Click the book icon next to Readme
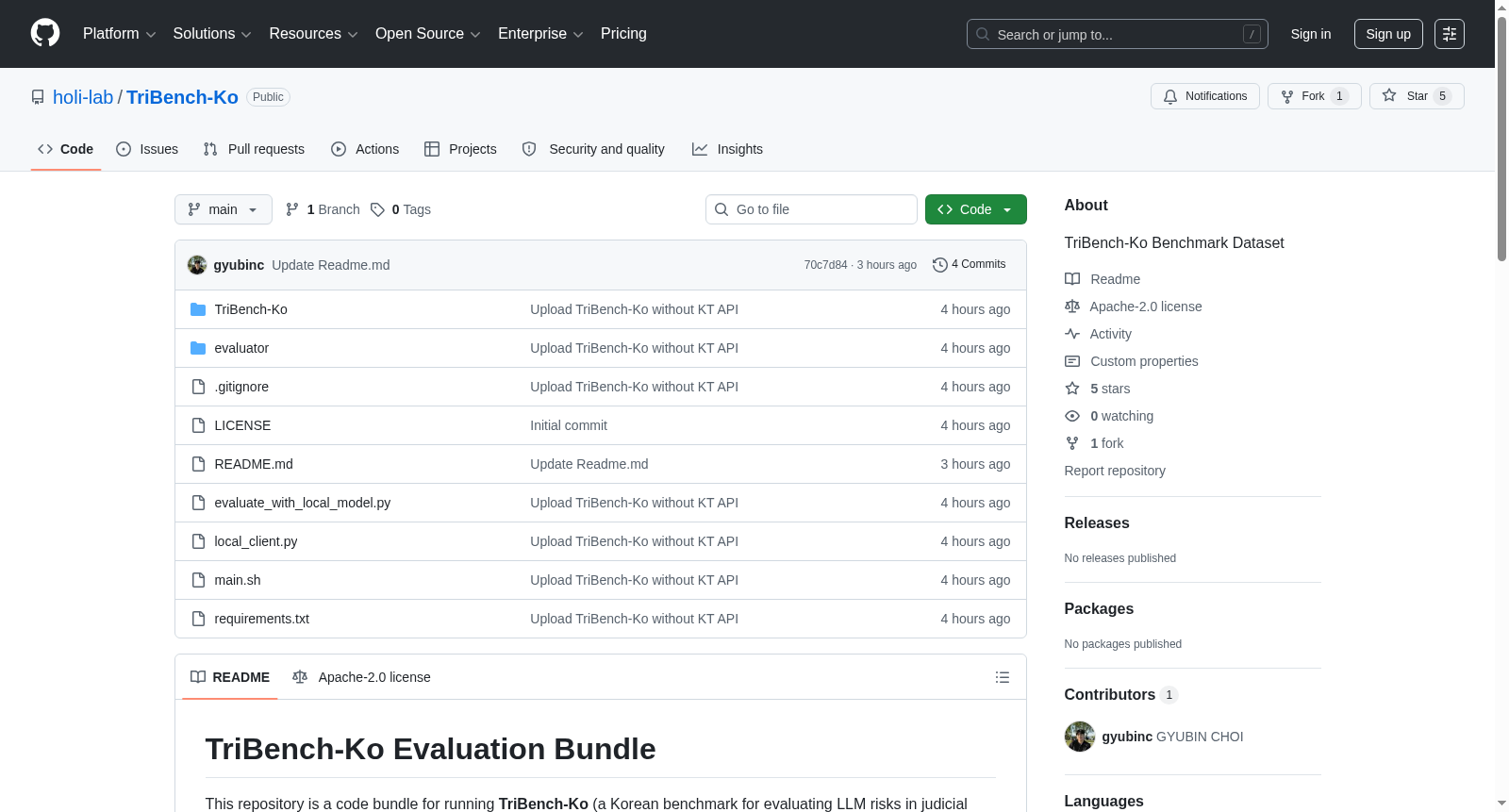Screen dimensions: 1509x812 click(1072, 279)
